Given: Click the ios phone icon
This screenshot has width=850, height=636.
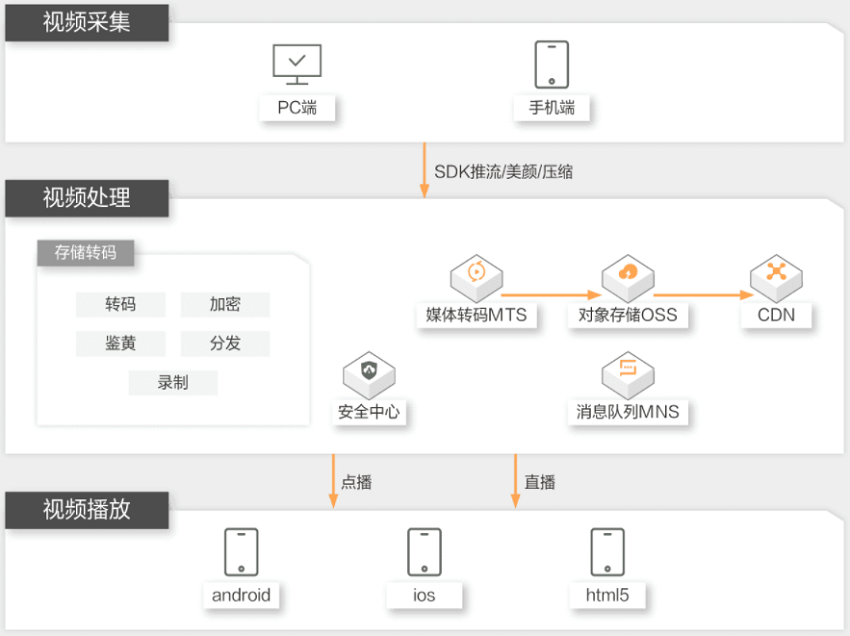Looking at the screenshot, I should [x=424, y=552].
